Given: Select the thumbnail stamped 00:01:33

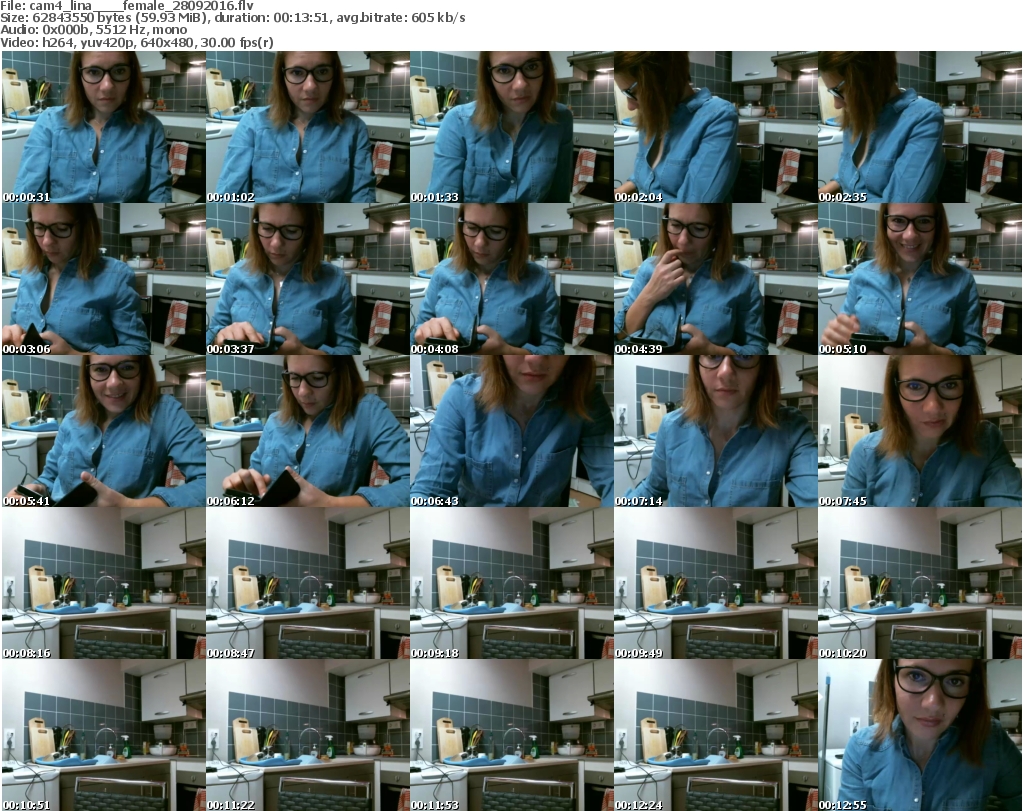Looking at the screenshot, I should 512,127.
